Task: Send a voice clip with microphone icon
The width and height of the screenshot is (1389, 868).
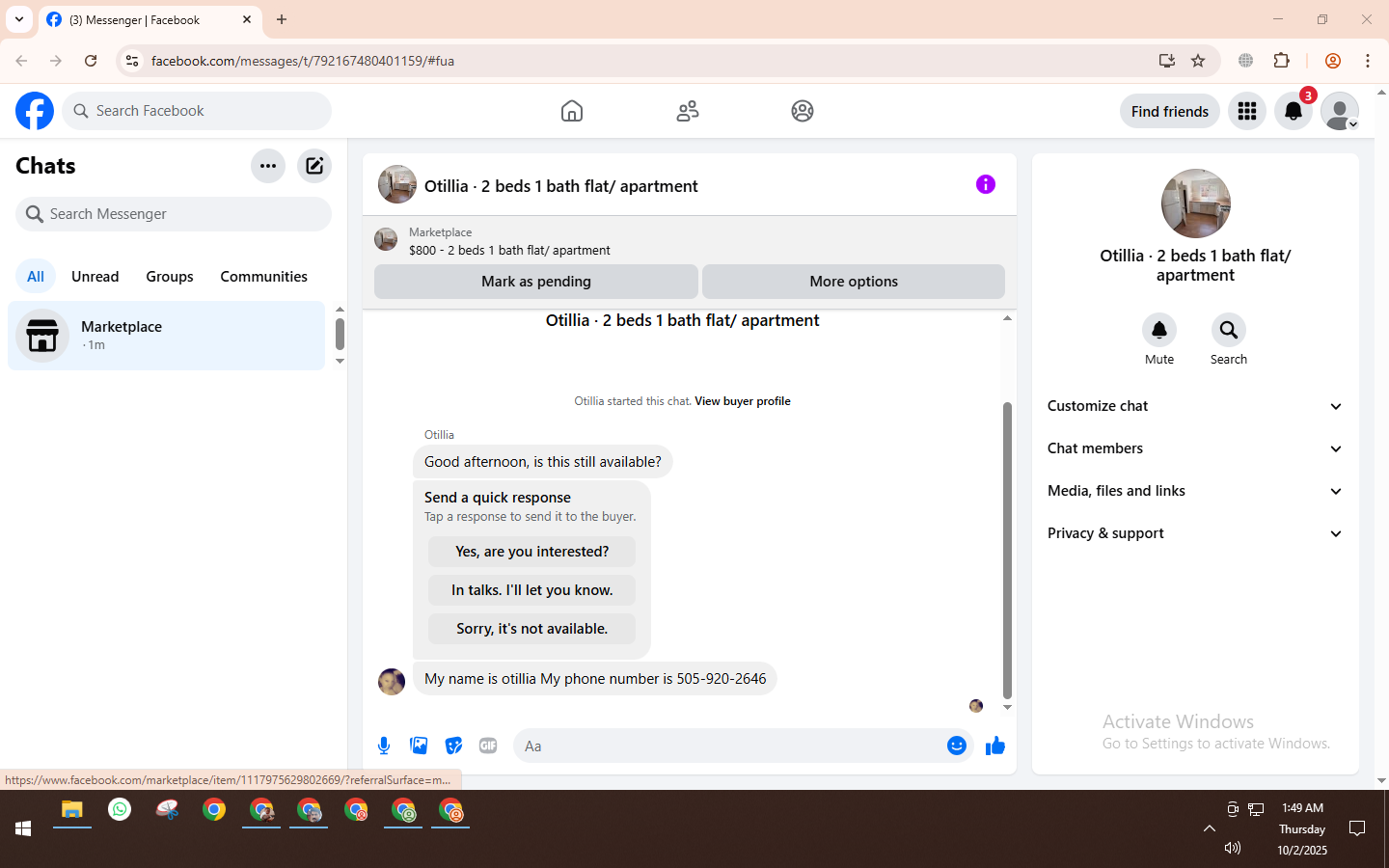Action: tap(384, 746)
